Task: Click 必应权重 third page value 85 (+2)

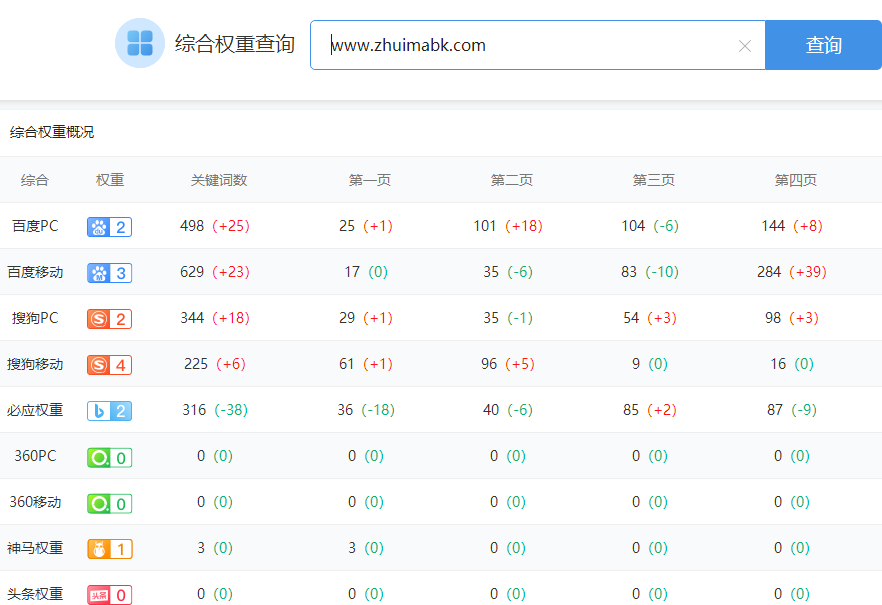Action: 650,410
